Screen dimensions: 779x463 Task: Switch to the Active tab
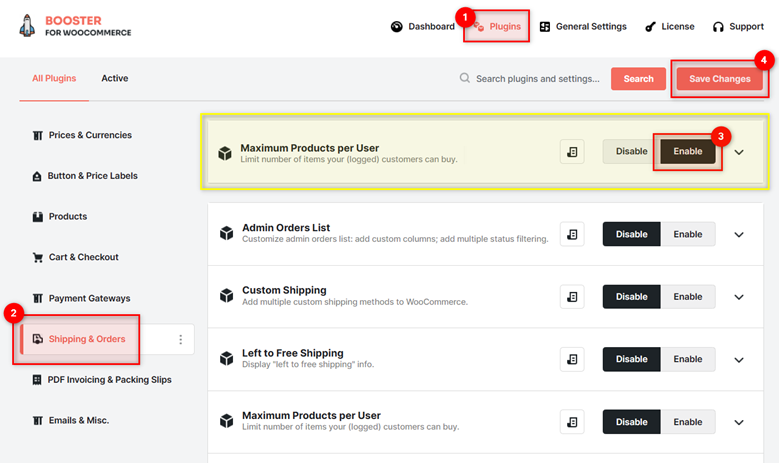115,78
